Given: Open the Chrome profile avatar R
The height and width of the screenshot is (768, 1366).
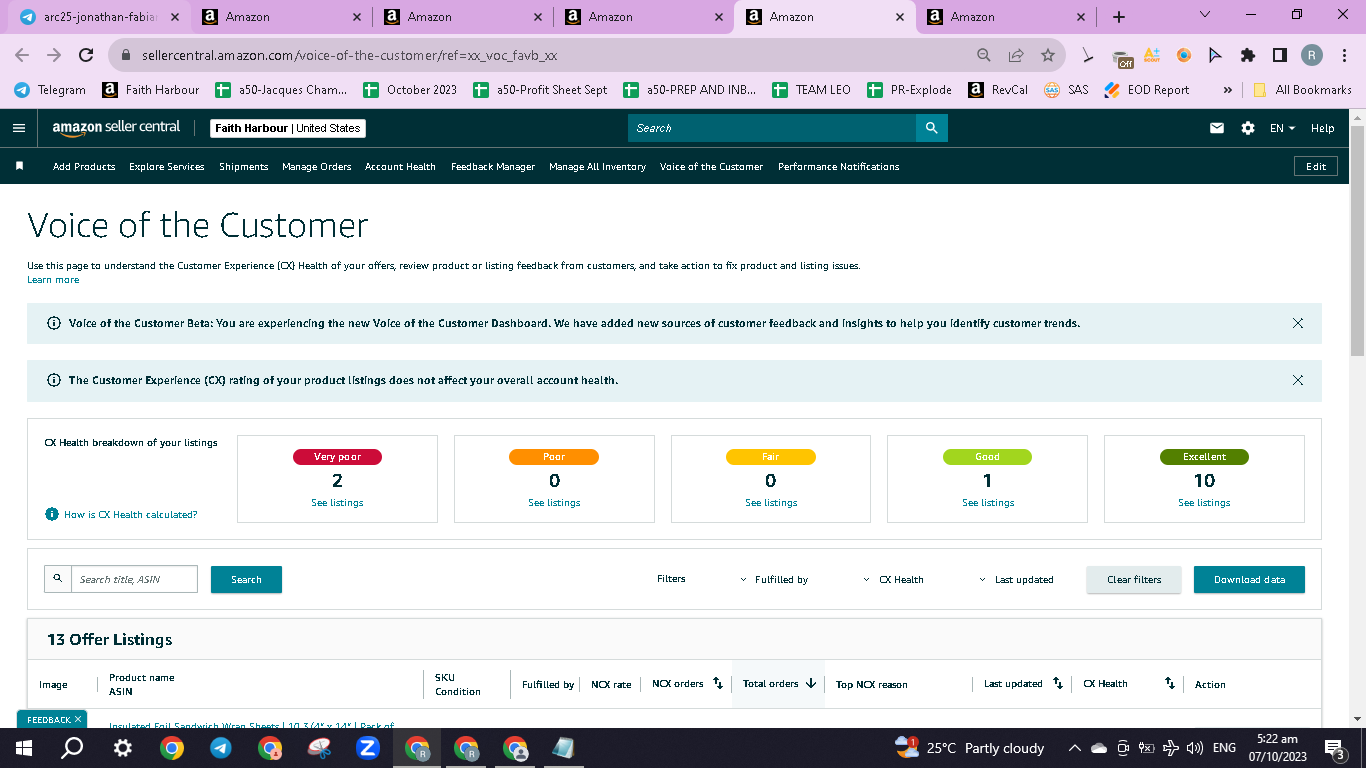Looking at the screenshot, I should pos(1312,56).
